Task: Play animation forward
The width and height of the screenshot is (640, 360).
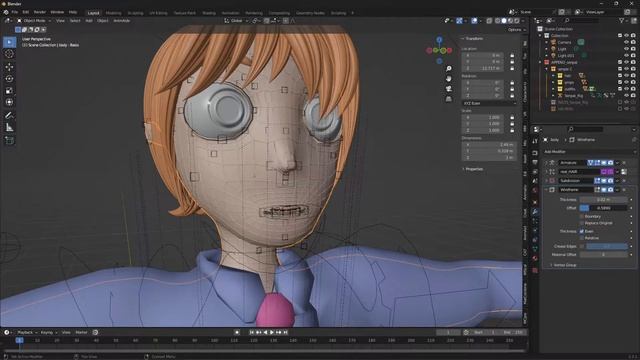Action: click(x=272, y=332)
